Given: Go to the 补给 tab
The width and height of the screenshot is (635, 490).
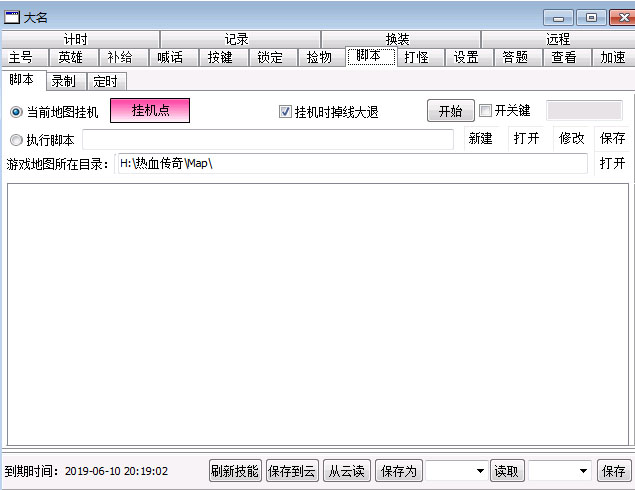Looking at the screenshot, I should [124, 57].
